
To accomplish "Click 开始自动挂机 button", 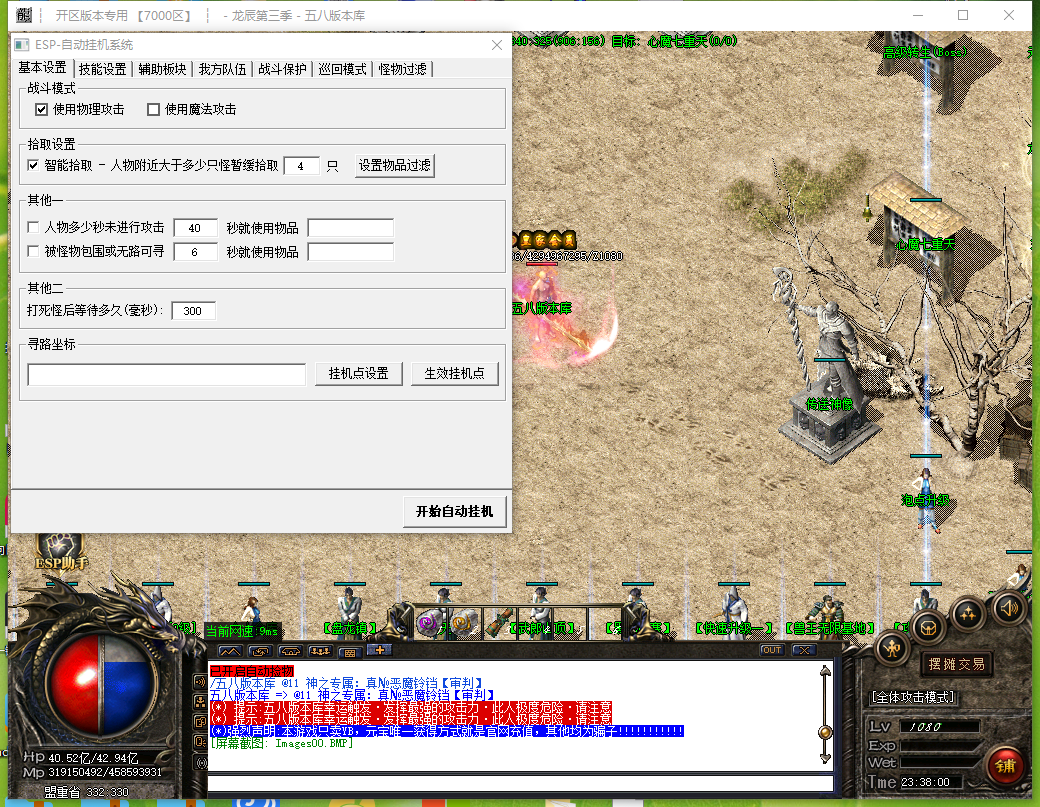I will pyautogui.click(x=454, y=511).
